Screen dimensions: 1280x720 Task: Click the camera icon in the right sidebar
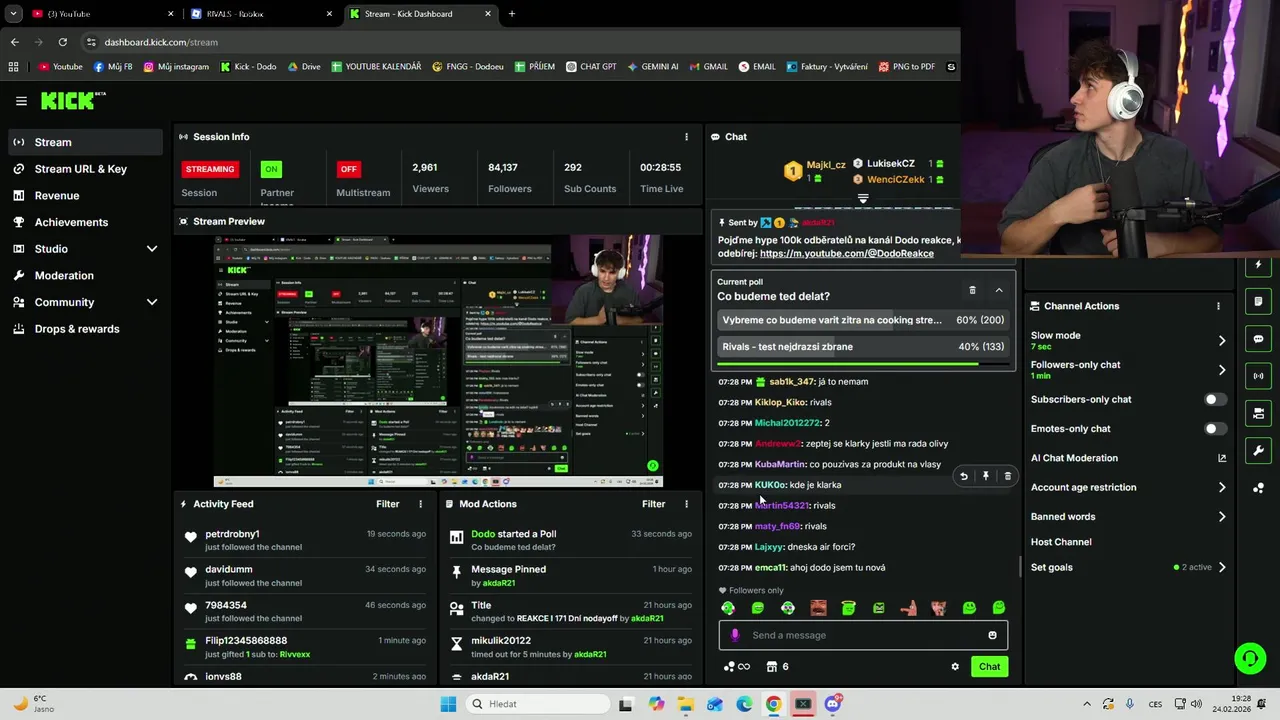pos(1259,413)
